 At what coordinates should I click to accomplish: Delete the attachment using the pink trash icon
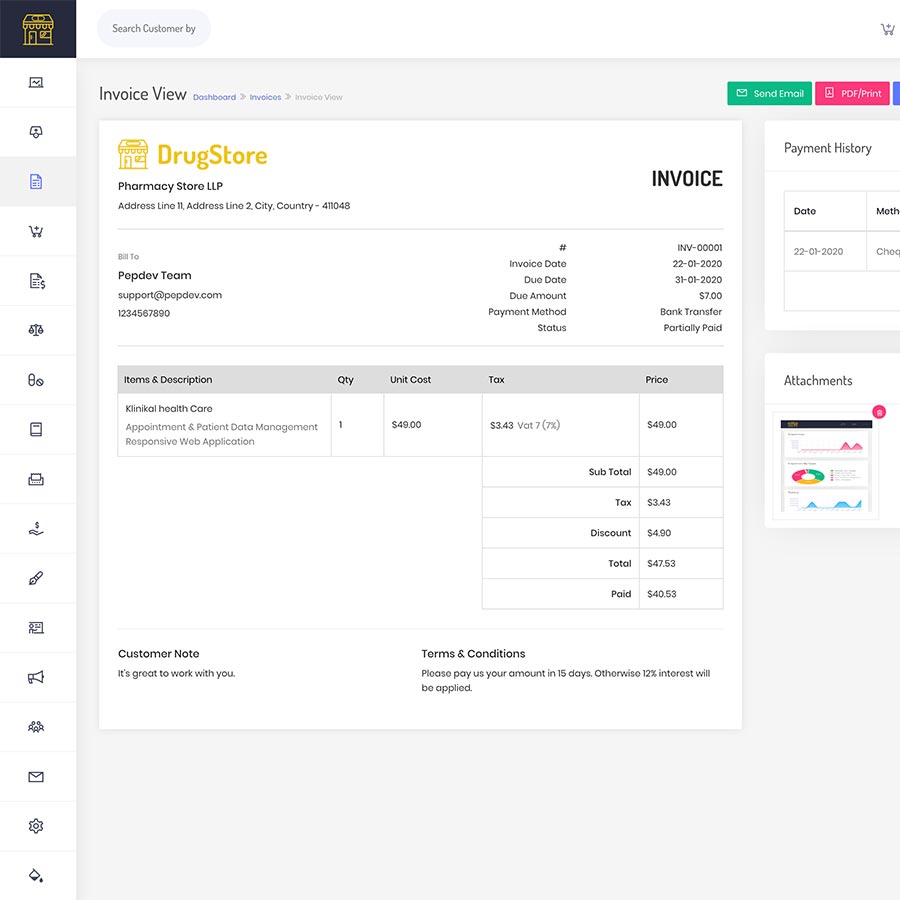(x=879, y=412)
